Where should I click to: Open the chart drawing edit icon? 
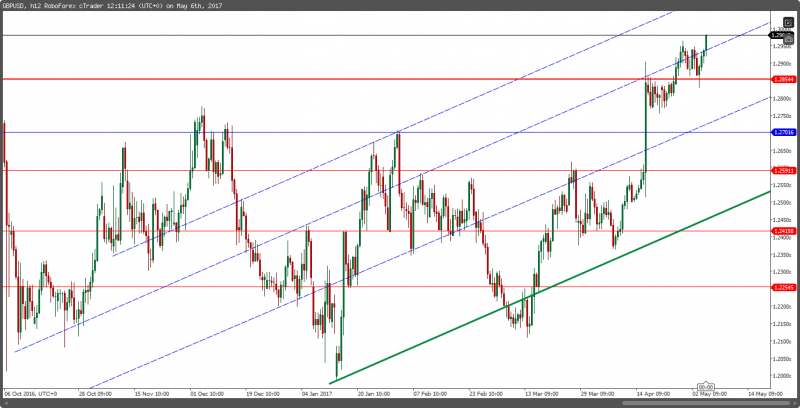pos(788,23)
